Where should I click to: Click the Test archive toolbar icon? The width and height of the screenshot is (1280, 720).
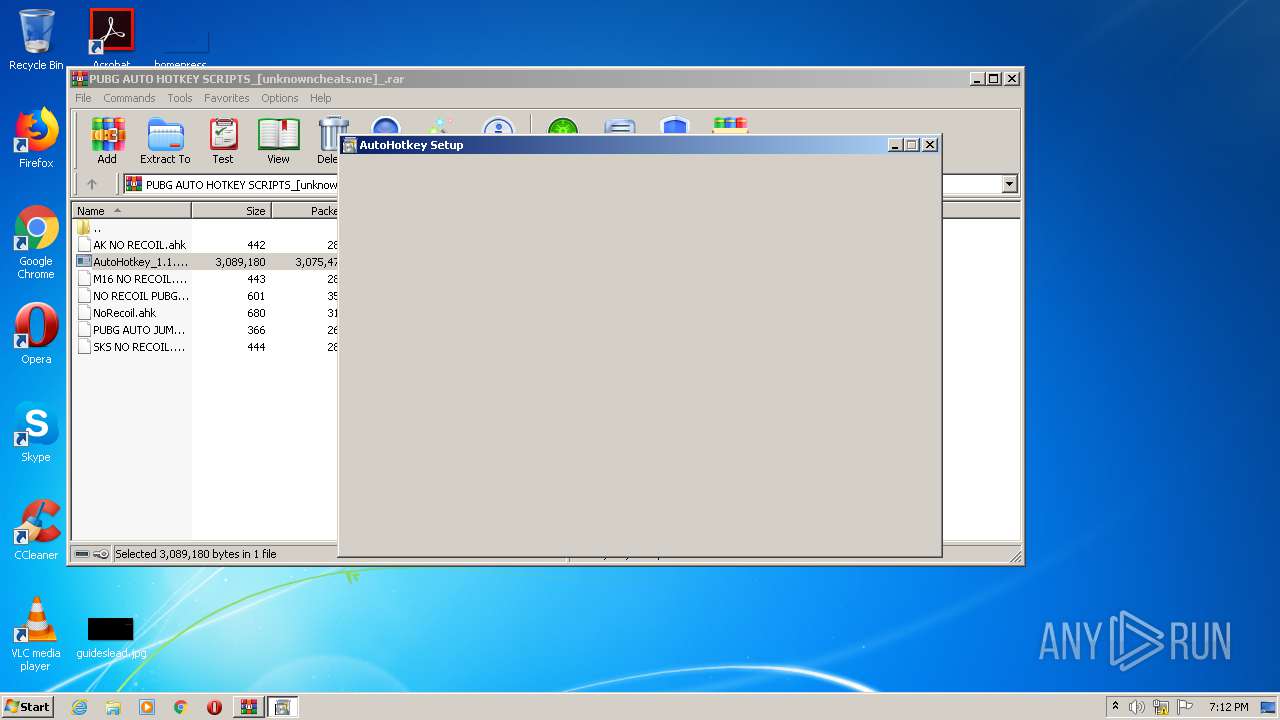[x=223, y=141]
